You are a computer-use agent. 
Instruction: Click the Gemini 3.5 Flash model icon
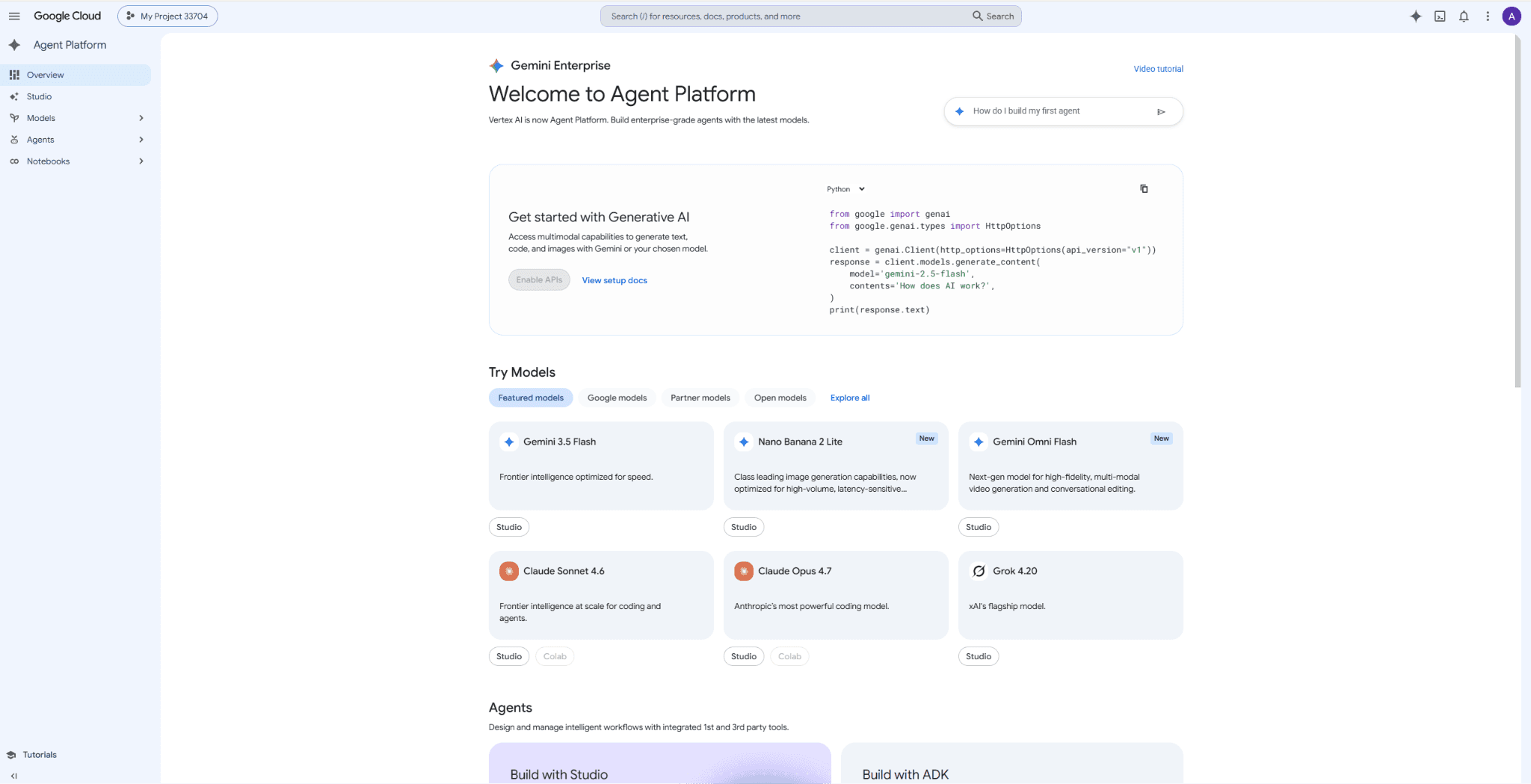(x=509, y=442)
